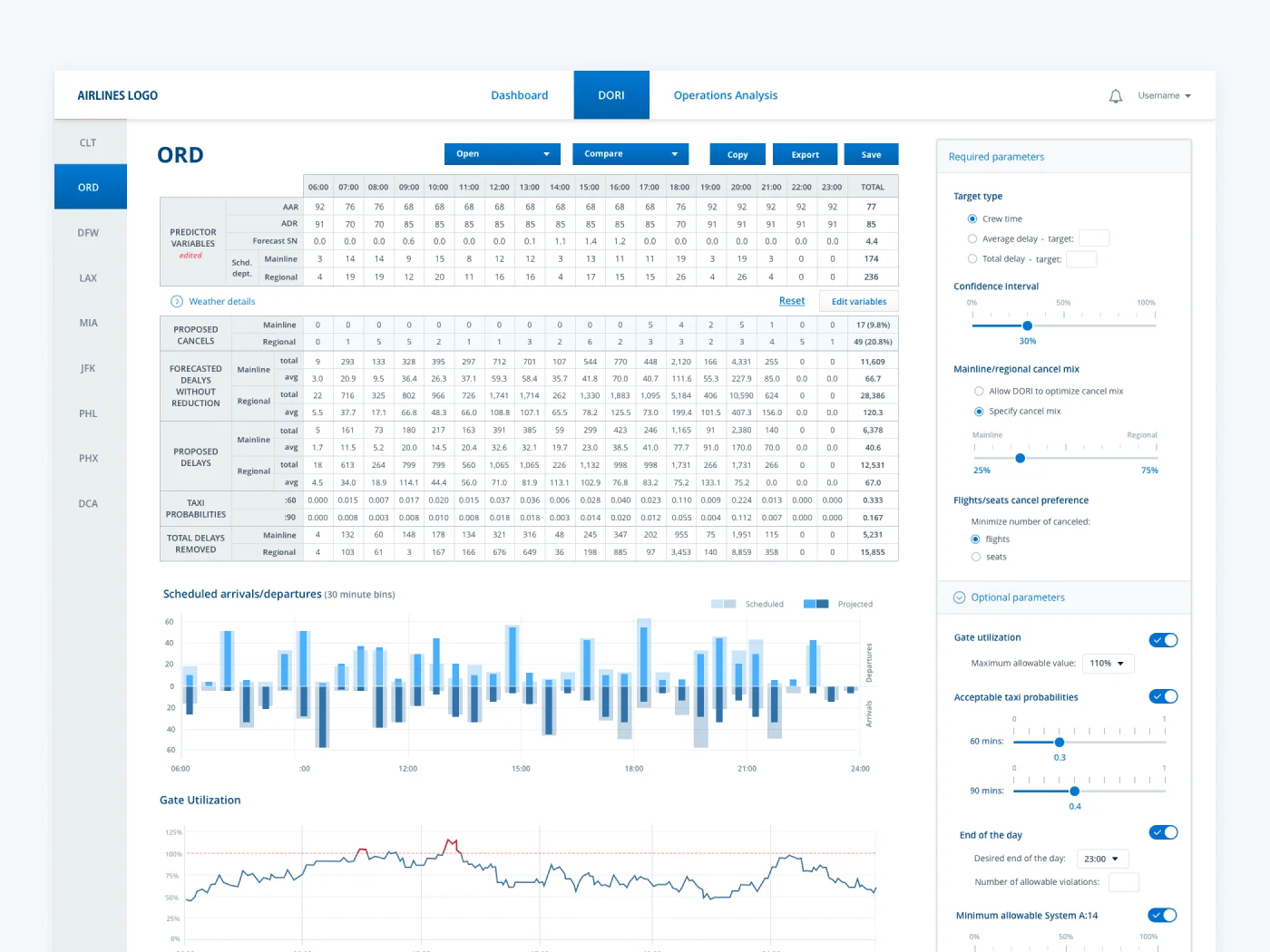This screenshot has width=1270, height=952.
Task: Select Total delay target type
Action: coord(972,258)
